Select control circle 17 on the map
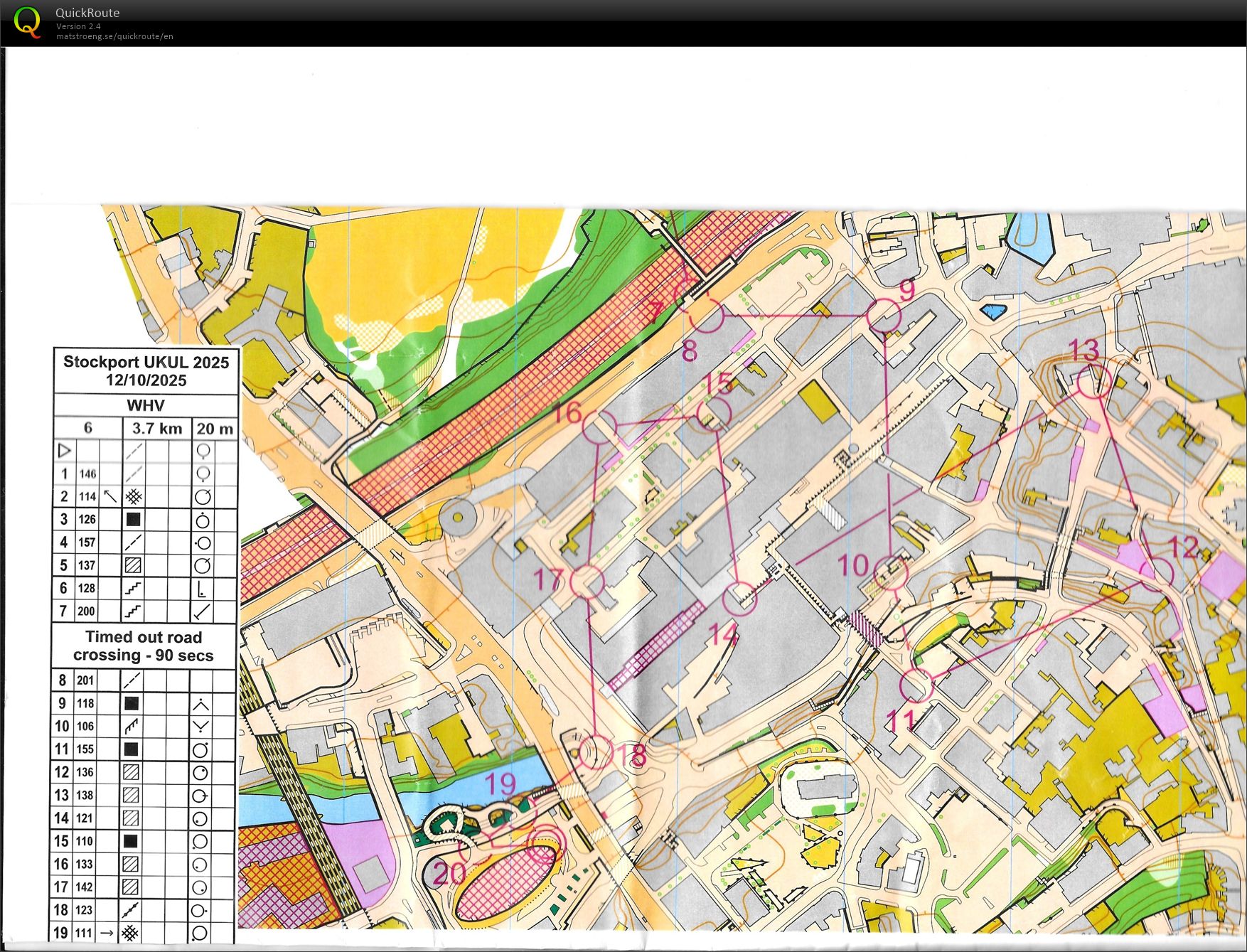The image size is (1247, 952). (587, 582)
